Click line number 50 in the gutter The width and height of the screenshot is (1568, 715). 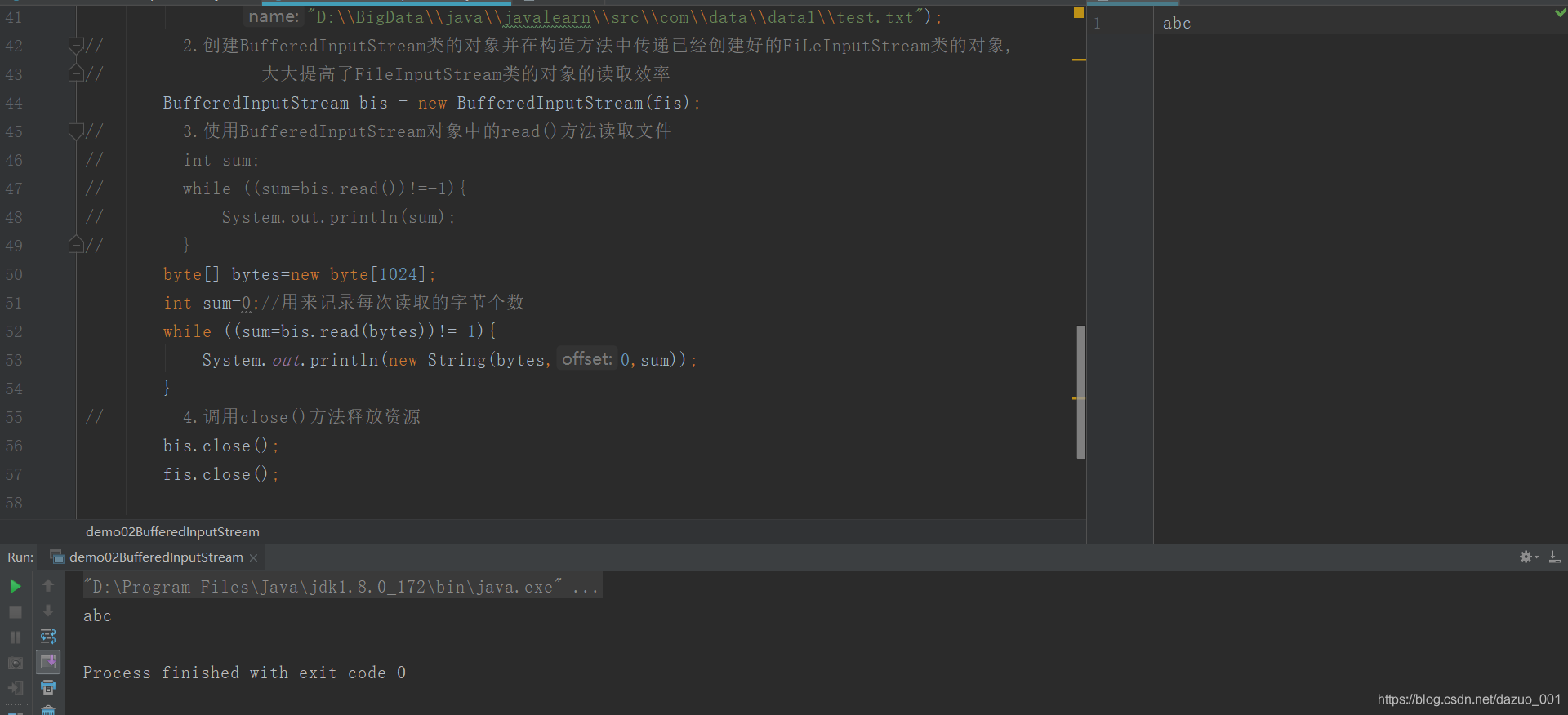click(x=14, y=274)
